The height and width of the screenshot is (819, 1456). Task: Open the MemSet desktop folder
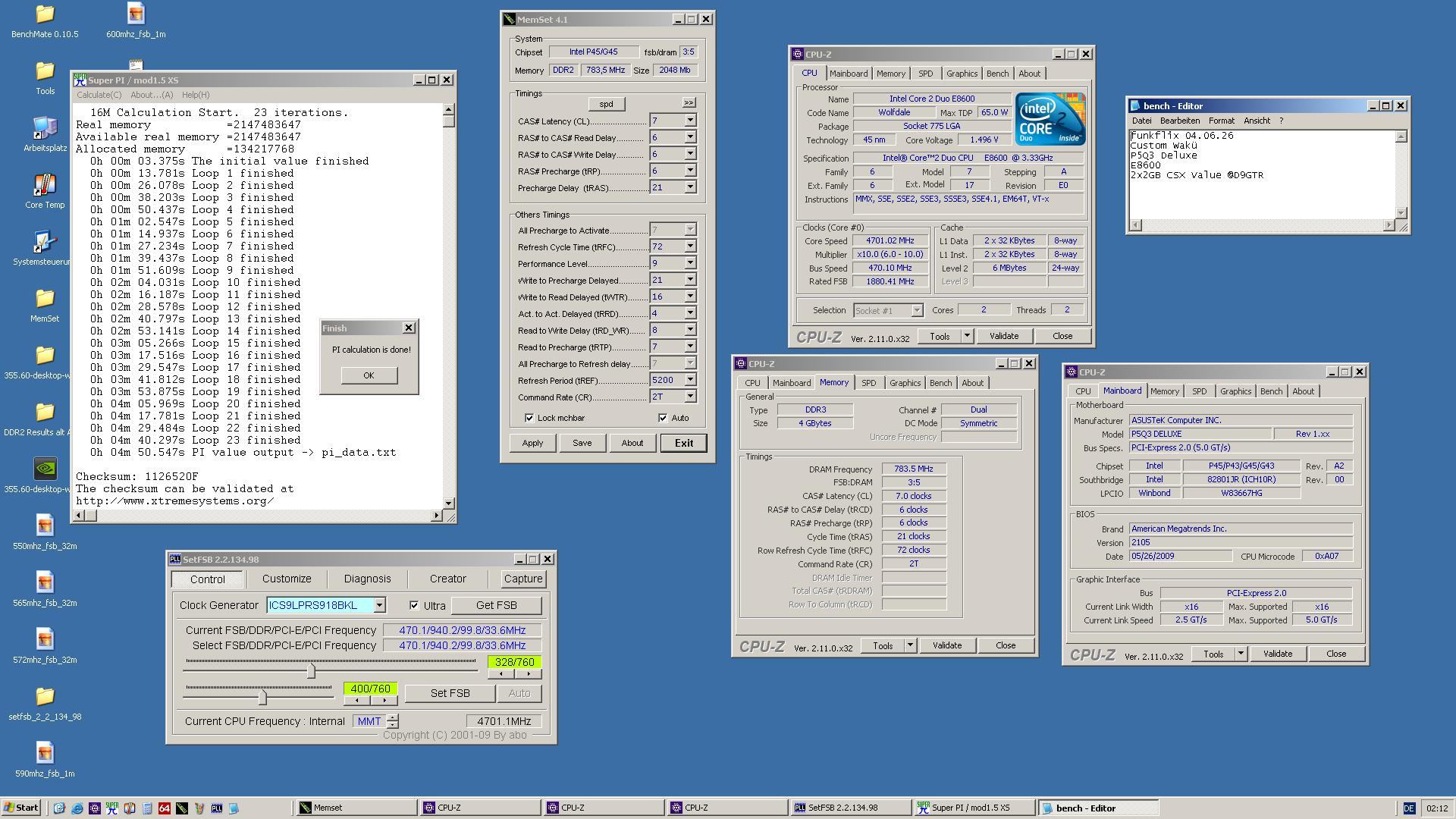pyautogui.click(x=45, y=298)
